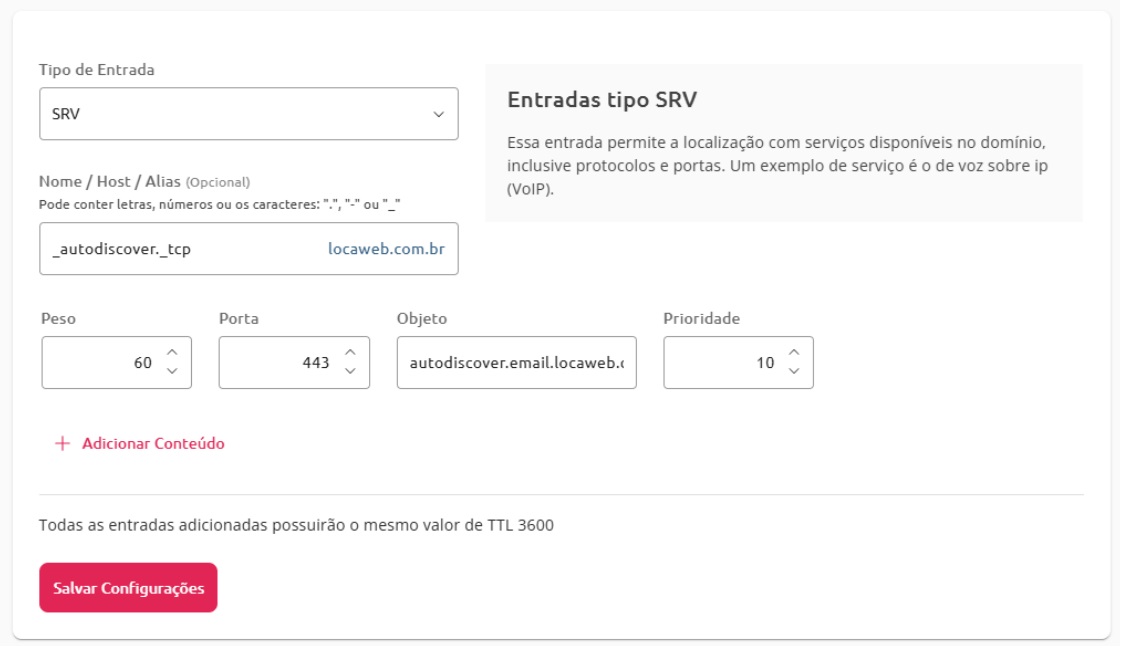This screenshot has height=653, width=1121.
Task: Click the Prioridade label
Action: 701,318
